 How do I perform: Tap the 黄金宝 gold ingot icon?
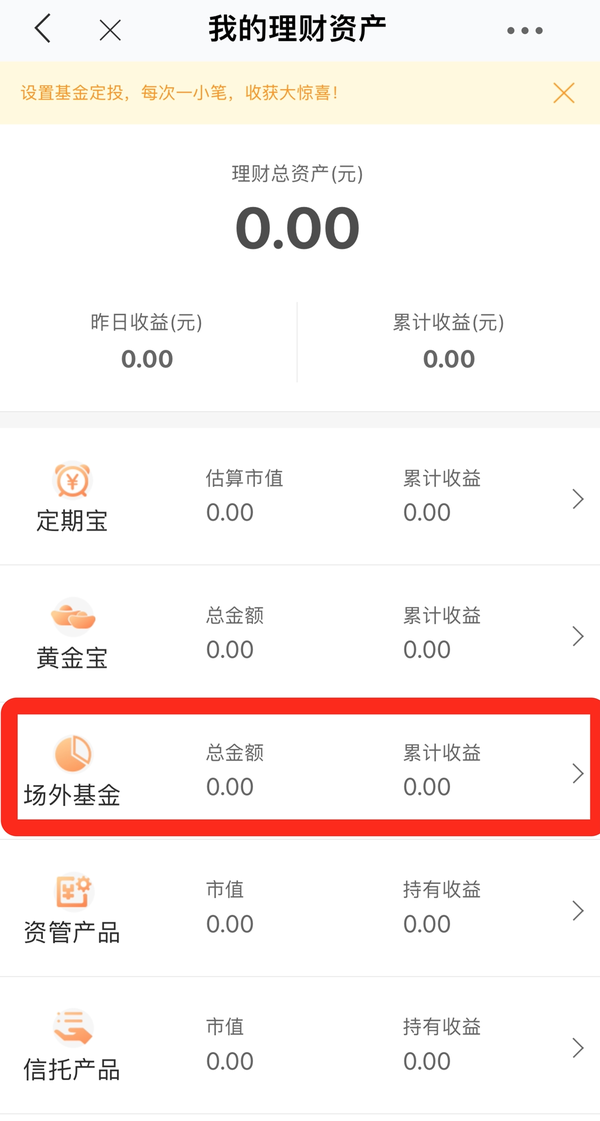(72, 617)
